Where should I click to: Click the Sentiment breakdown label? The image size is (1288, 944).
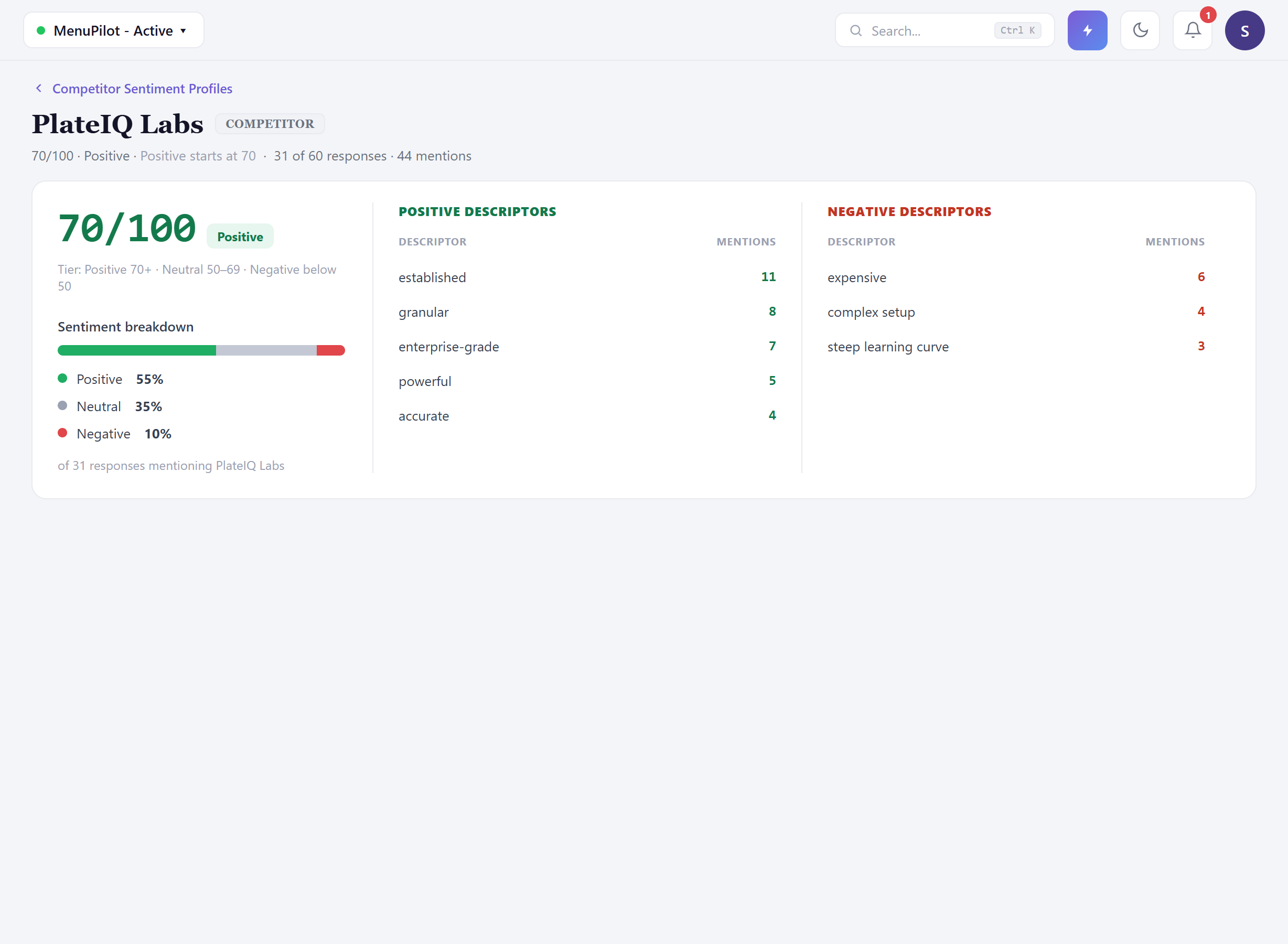pos(126,327)
